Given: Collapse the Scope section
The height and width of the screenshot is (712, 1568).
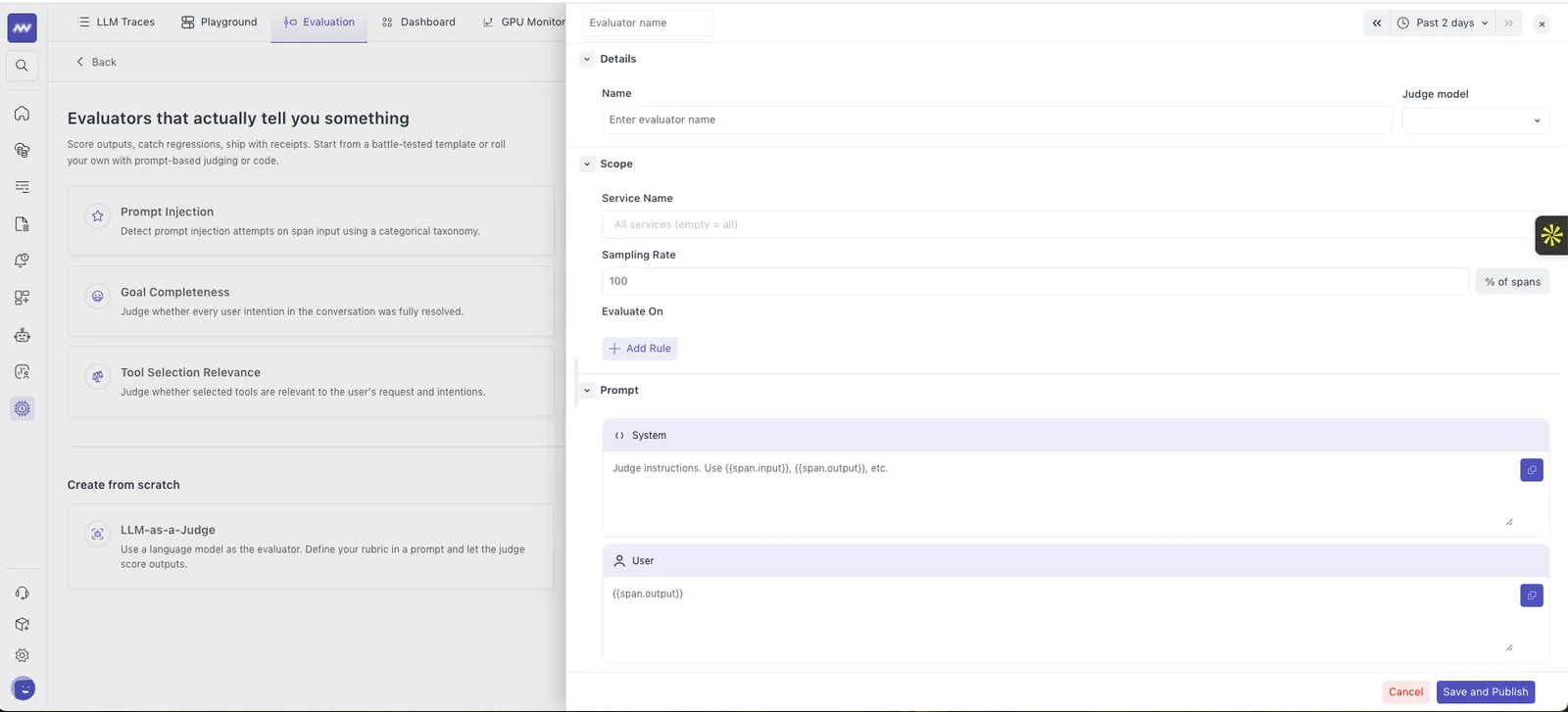Looking at the screenshot, I should pyautogui.click(x=587, y=164).
